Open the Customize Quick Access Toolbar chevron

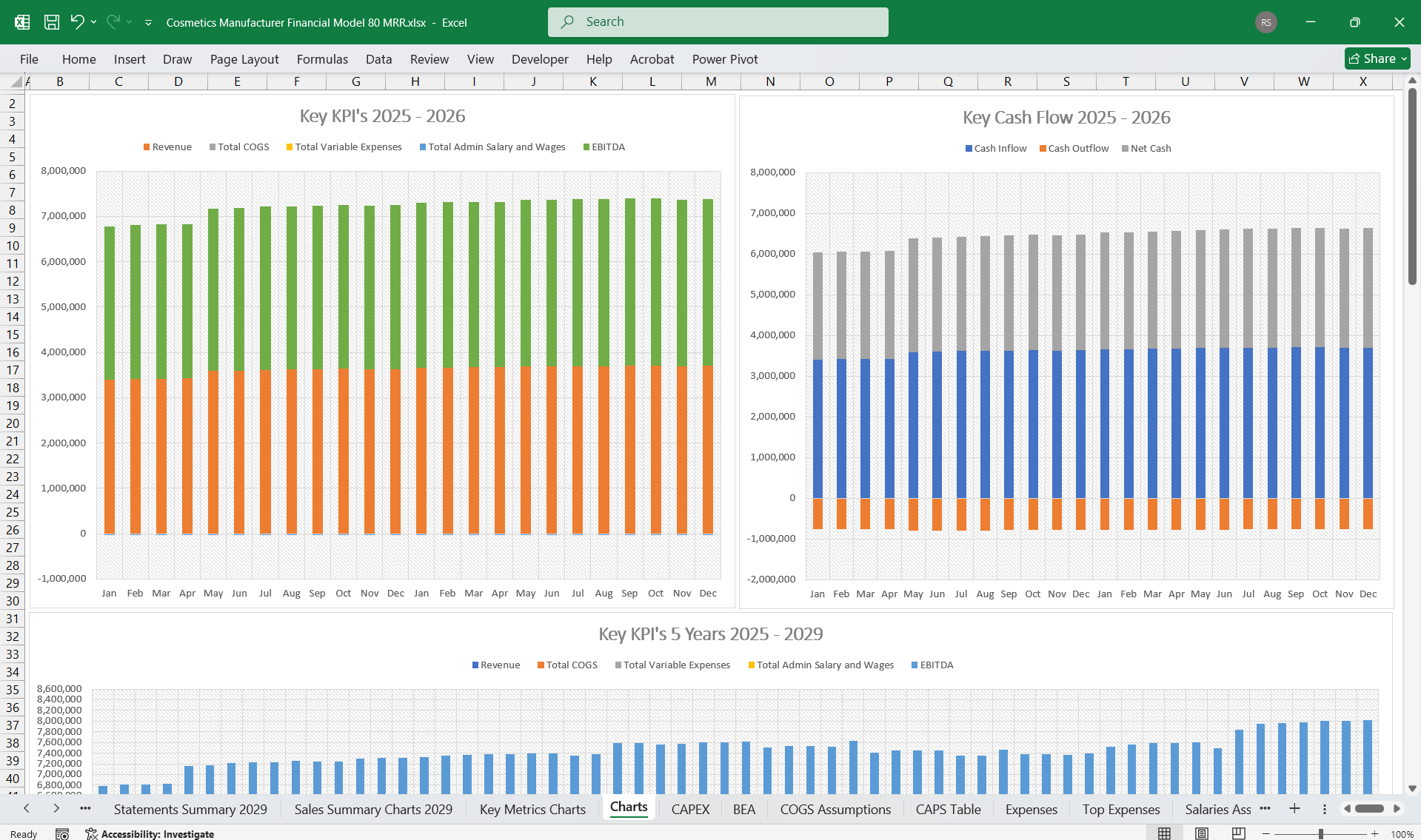point(148,23)
